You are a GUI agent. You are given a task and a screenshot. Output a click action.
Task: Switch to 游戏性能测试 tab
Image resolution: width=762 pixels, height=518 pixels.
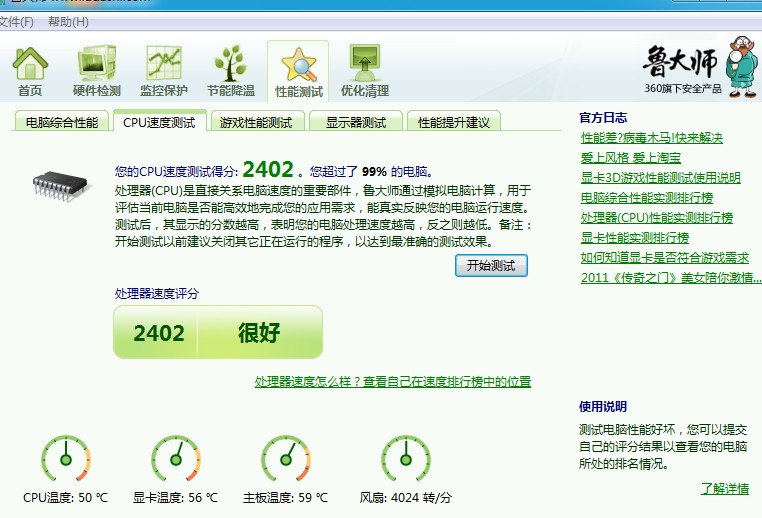coord(257,122)
